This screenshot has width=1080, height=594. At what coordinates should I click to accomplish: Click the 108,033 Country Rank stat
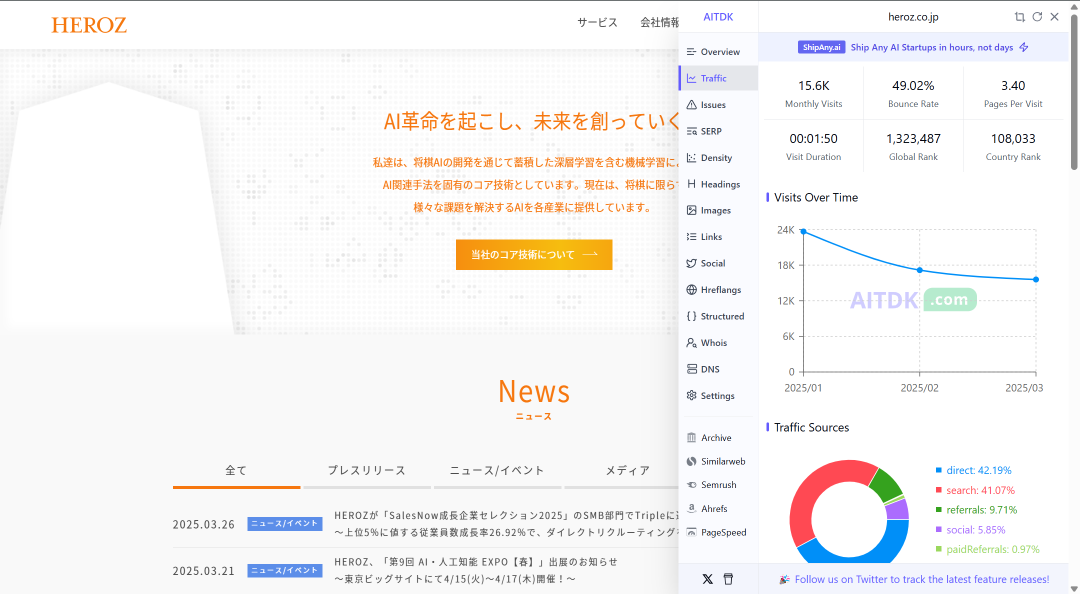click(x=1013, y=147)
